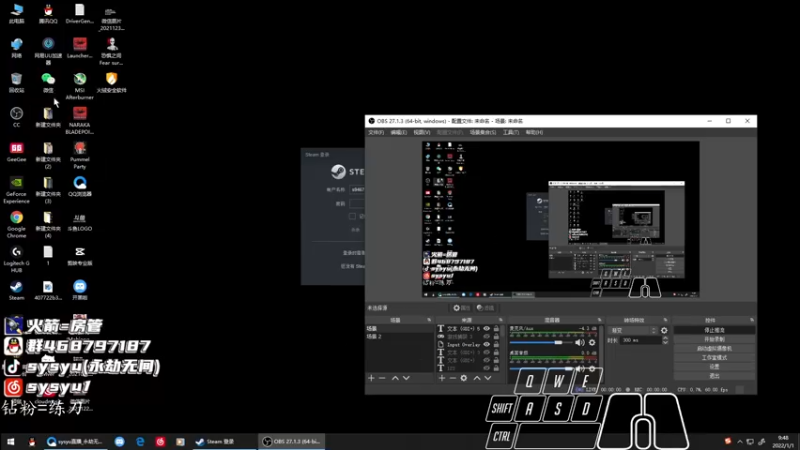
Task: Pop out the Scenes dock via its header icon
Action: 429,320
